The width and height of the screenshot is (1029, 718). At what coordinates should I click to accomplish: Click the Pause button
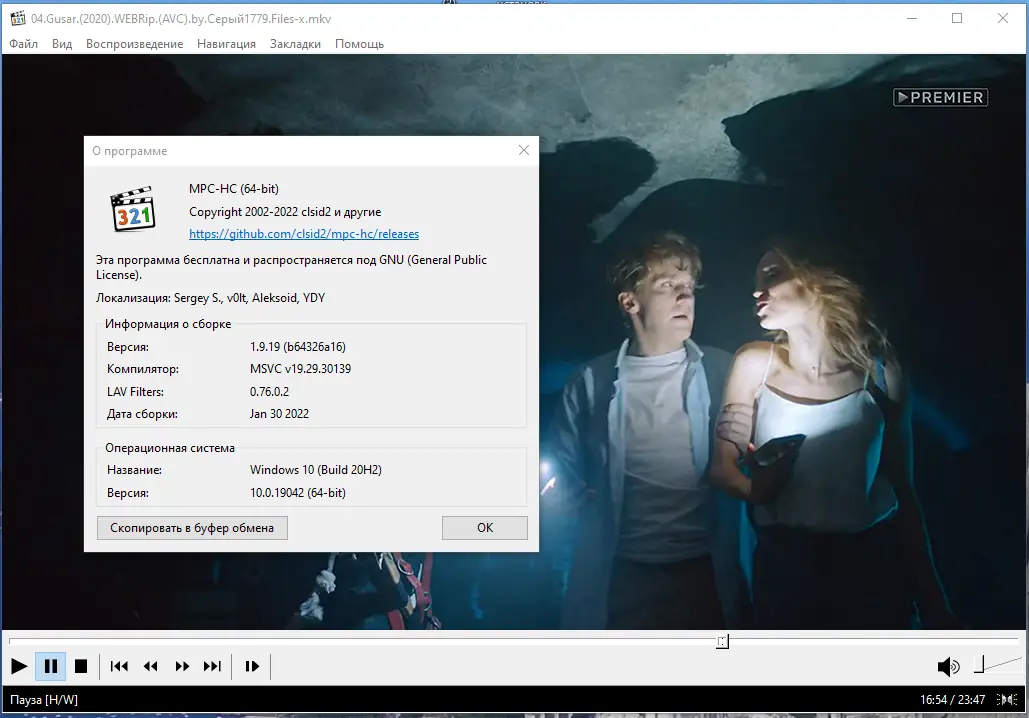click(x=51, y=666)
